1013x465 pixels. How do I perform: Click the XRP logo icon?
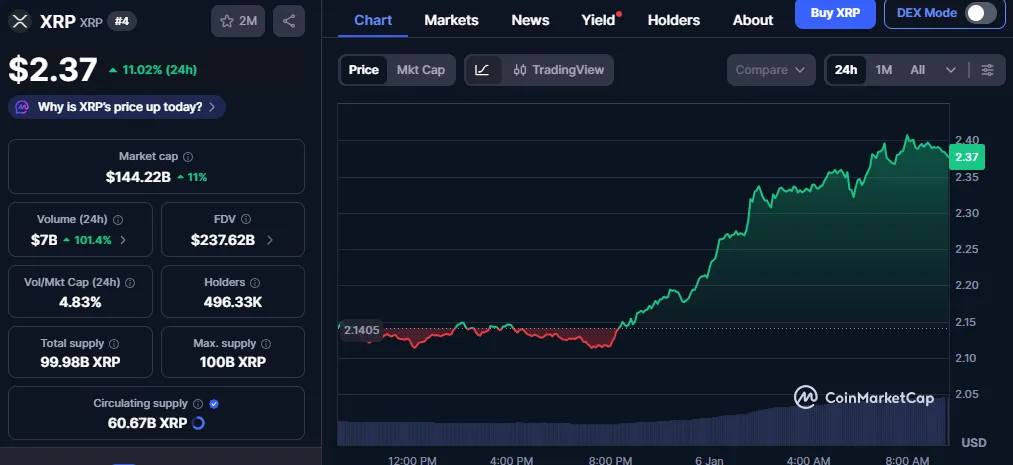coord(21,21)
